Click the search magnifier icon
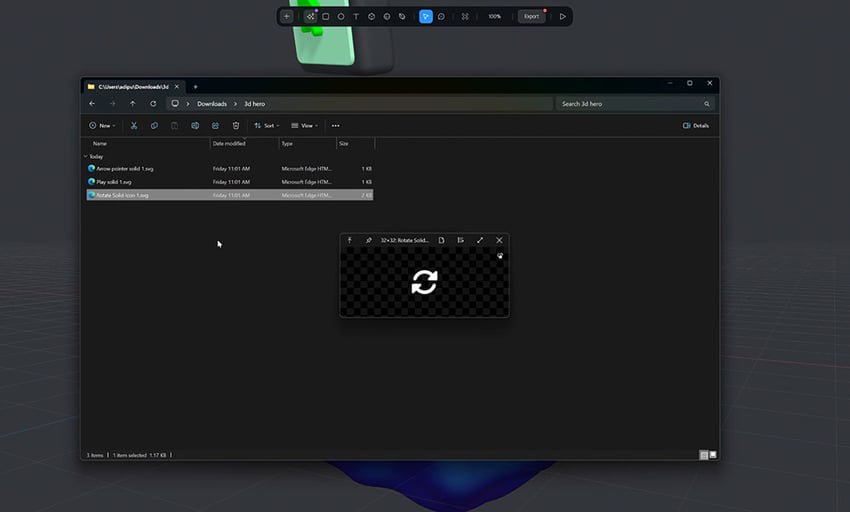This screenshot has height=512, width=850. (706, 104)
